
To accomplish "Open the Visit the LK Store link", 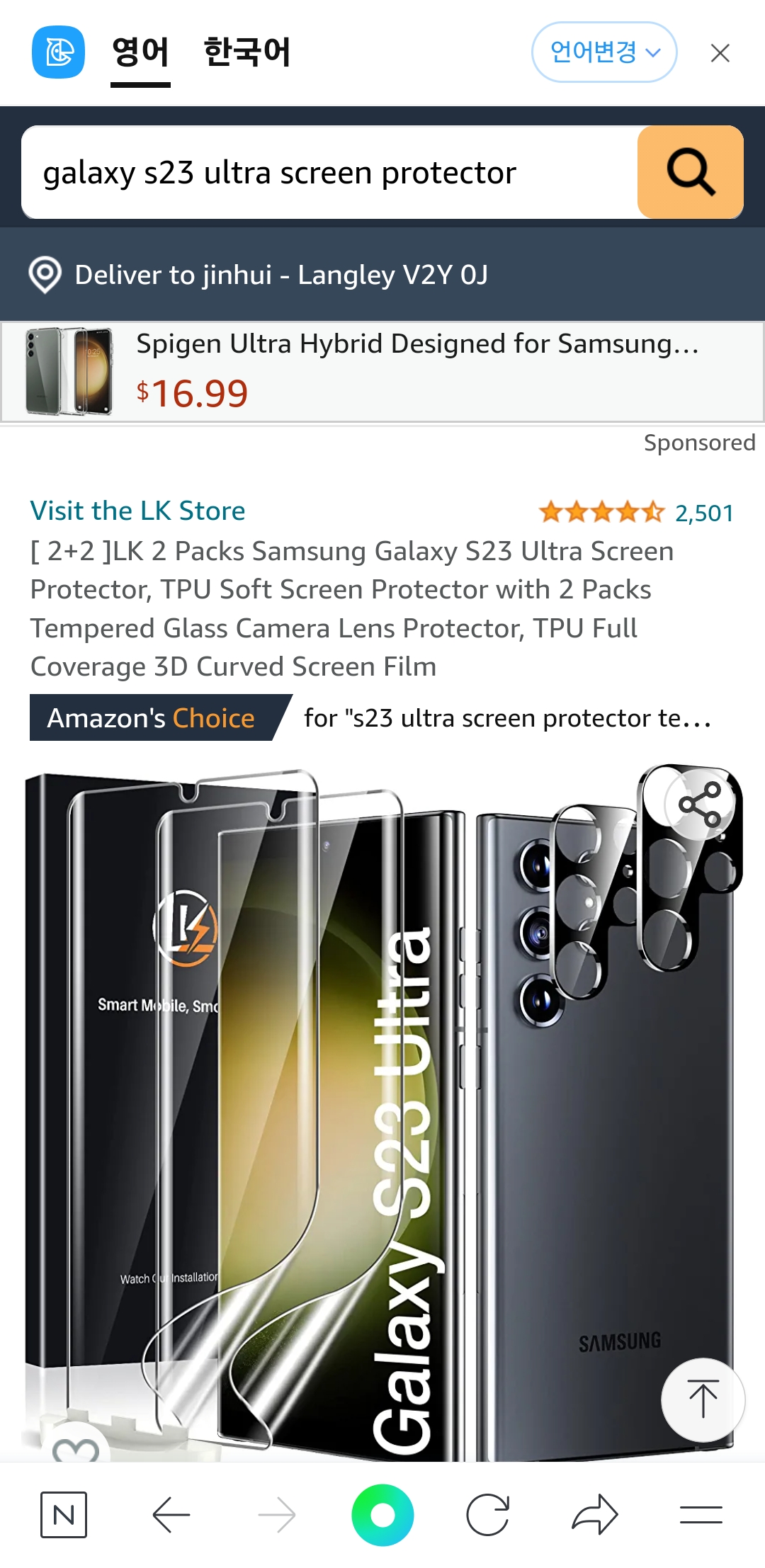I will click(137, 511).
